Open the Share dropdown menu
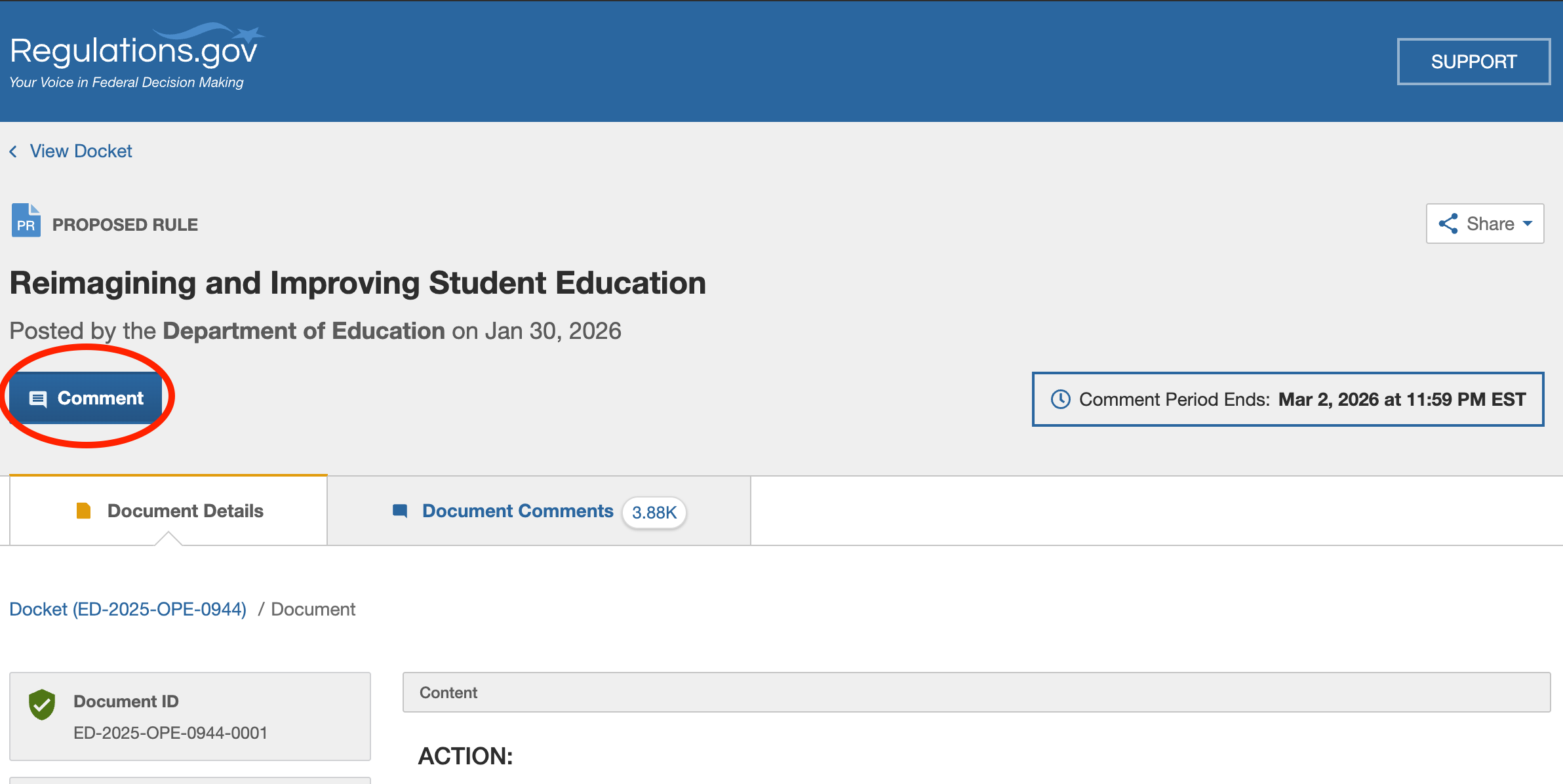This screenshot has width=1563, height=784. pyautogui.click(x=1484, y=224)
